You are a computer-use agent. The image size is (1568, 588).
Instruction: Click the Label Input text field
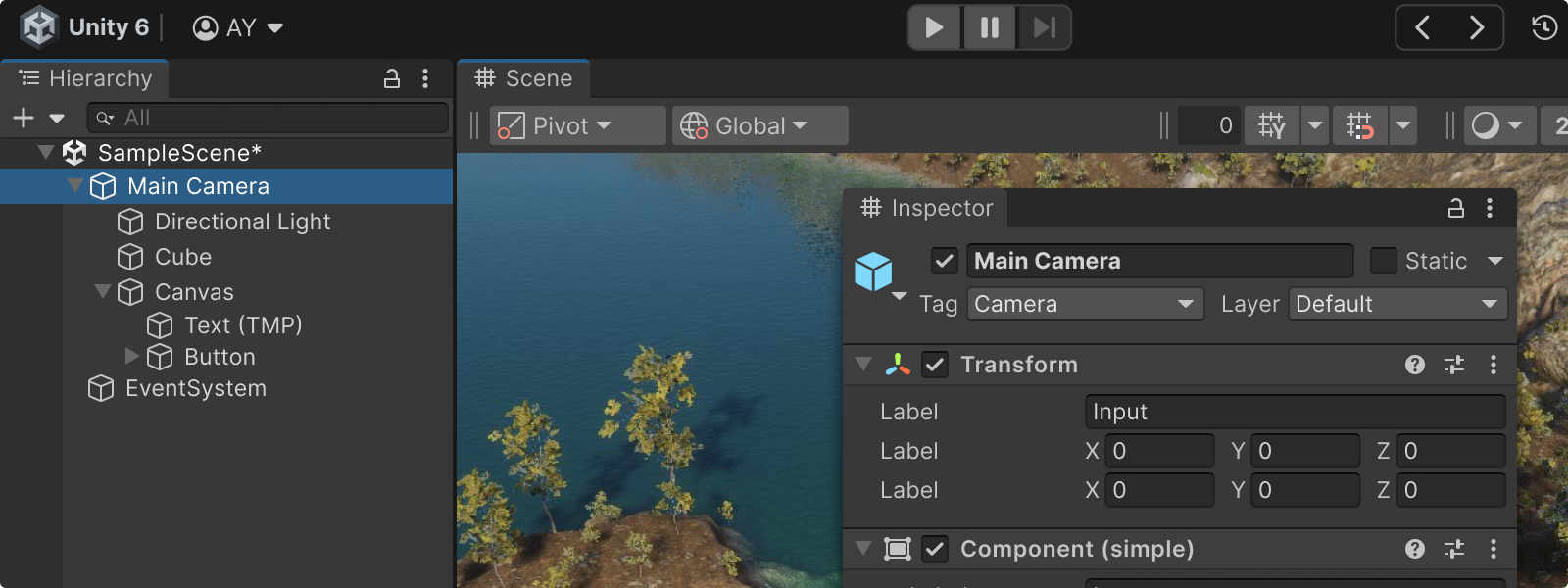1296,412
